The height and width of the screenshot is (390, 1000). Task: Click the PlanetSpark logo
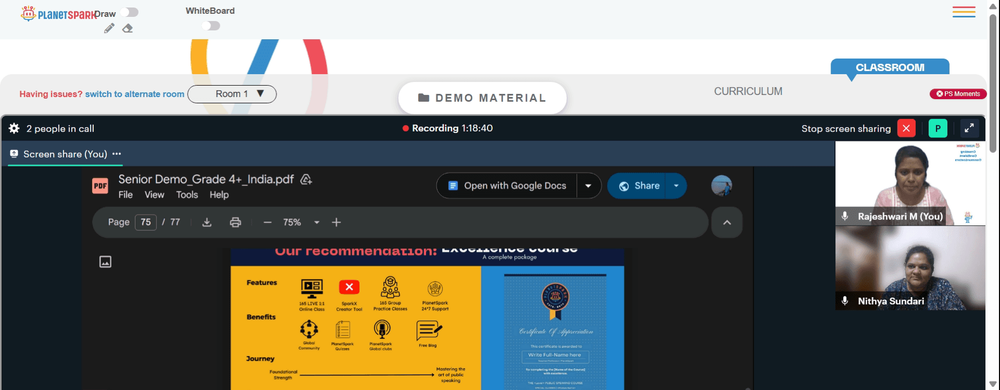(58, 13)
